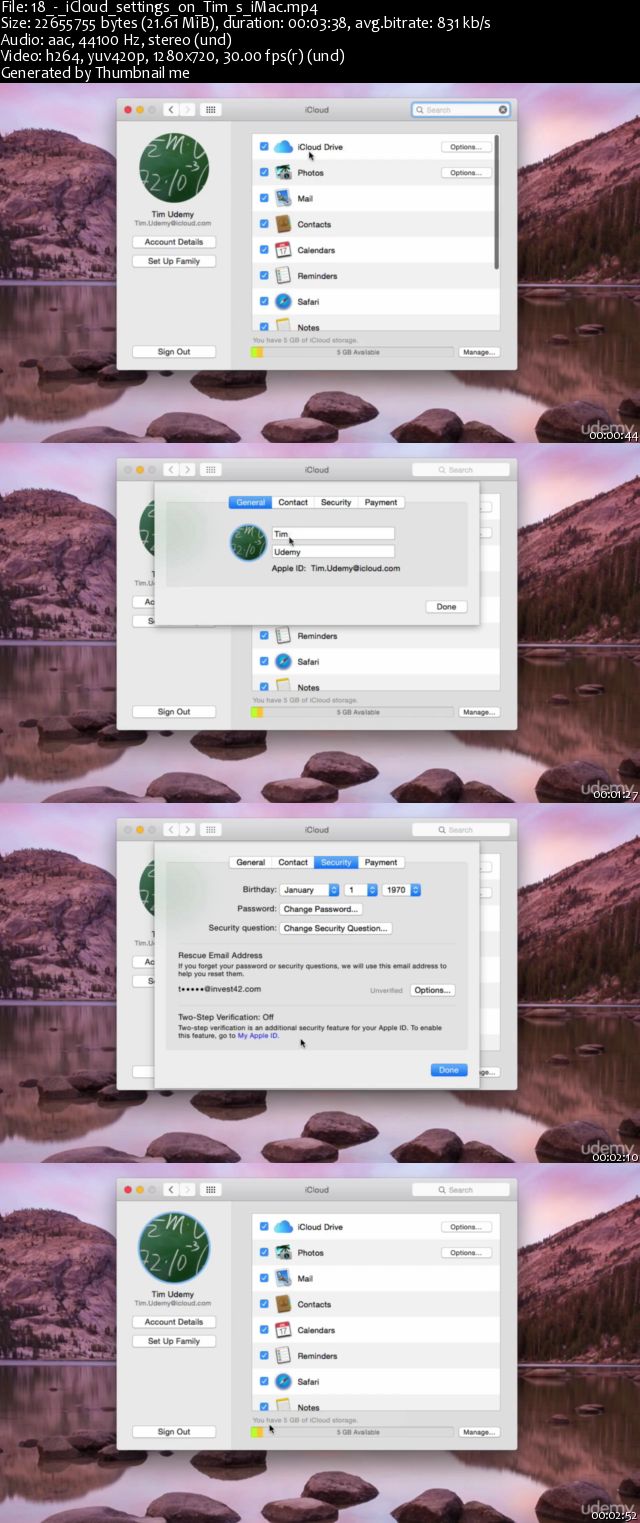Uncheck Mail checkbox in the 00:02:52 frame

pyautogui.click(x=264, y=1278)
